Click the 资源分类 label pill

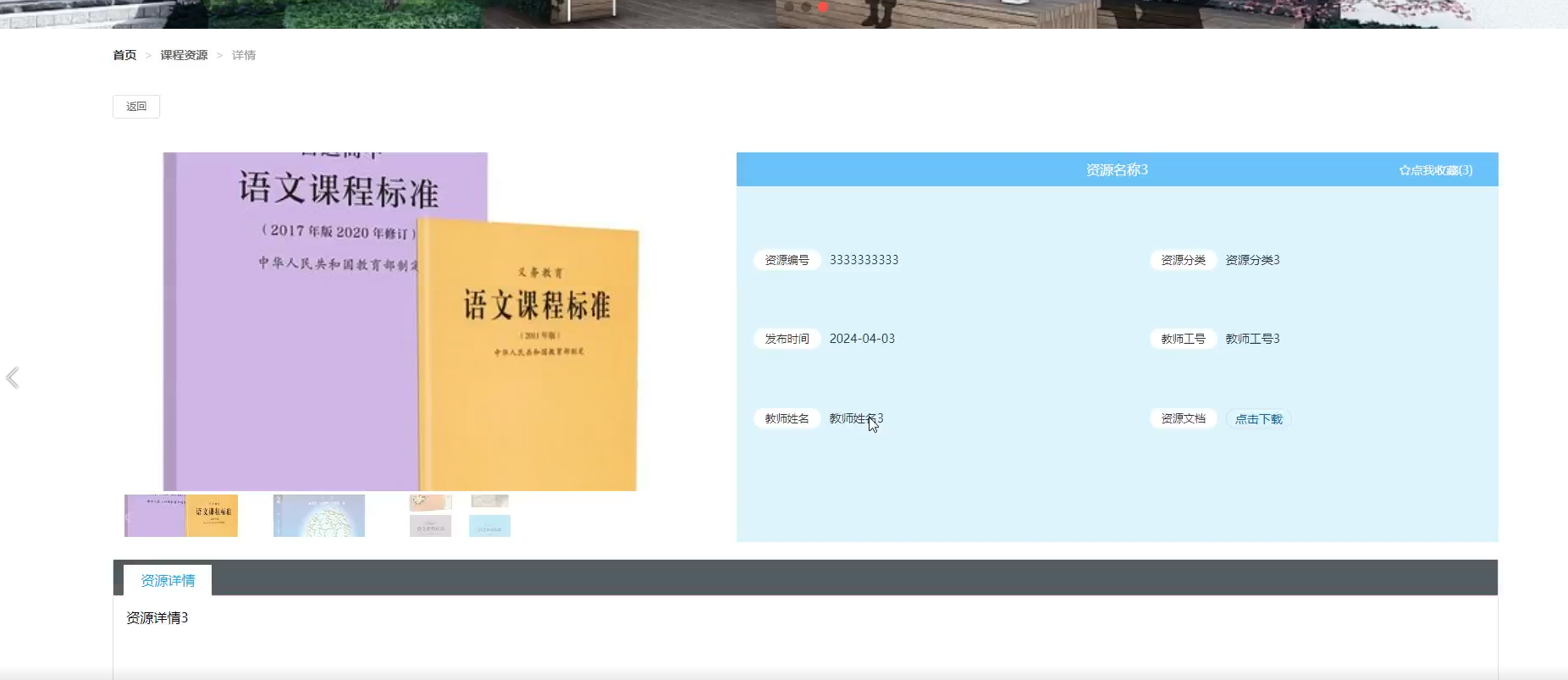tap(1183, 260)
